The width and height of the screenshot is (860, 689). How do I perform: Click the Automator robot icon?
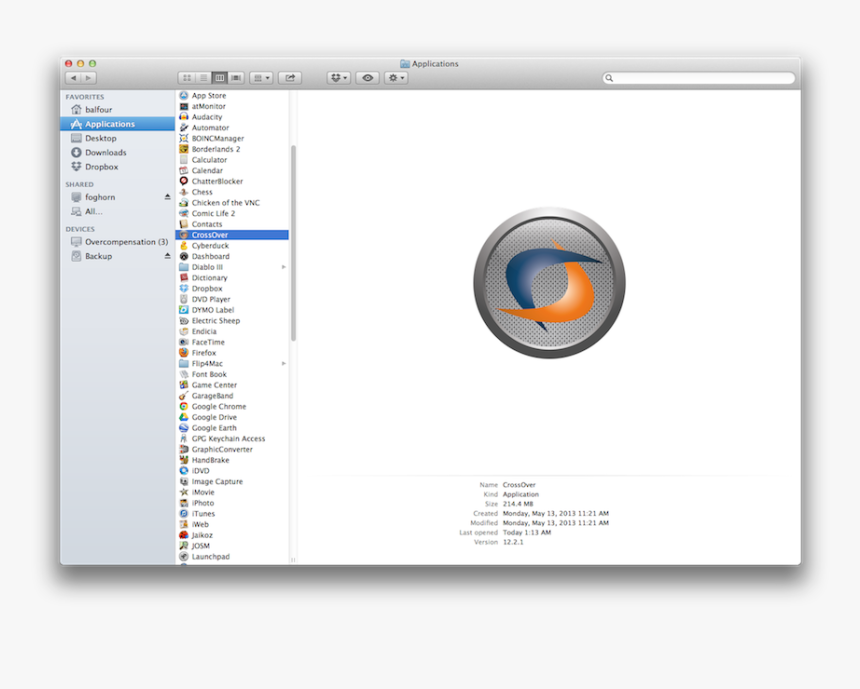pyautogui.click(x=184, y=128)
